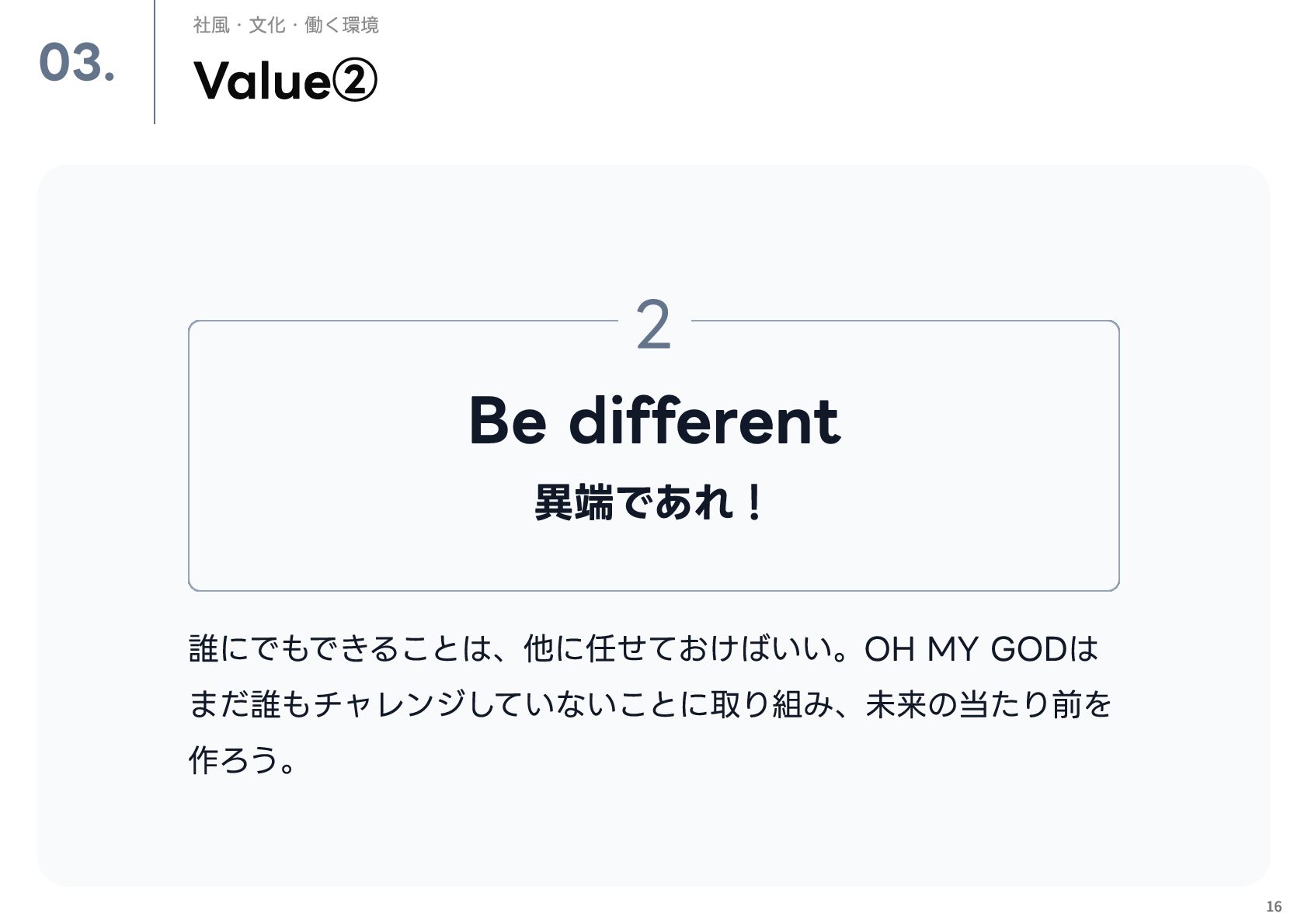
Task: Click the phrase "他に任せておけばいい" in the description
Action: 678,649
